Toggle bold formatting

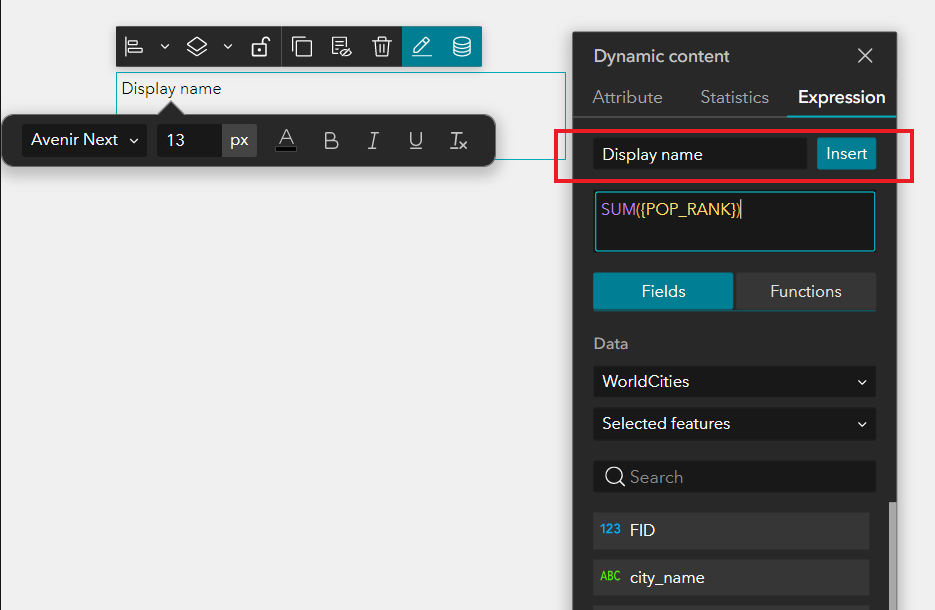(x=331, y=141)
